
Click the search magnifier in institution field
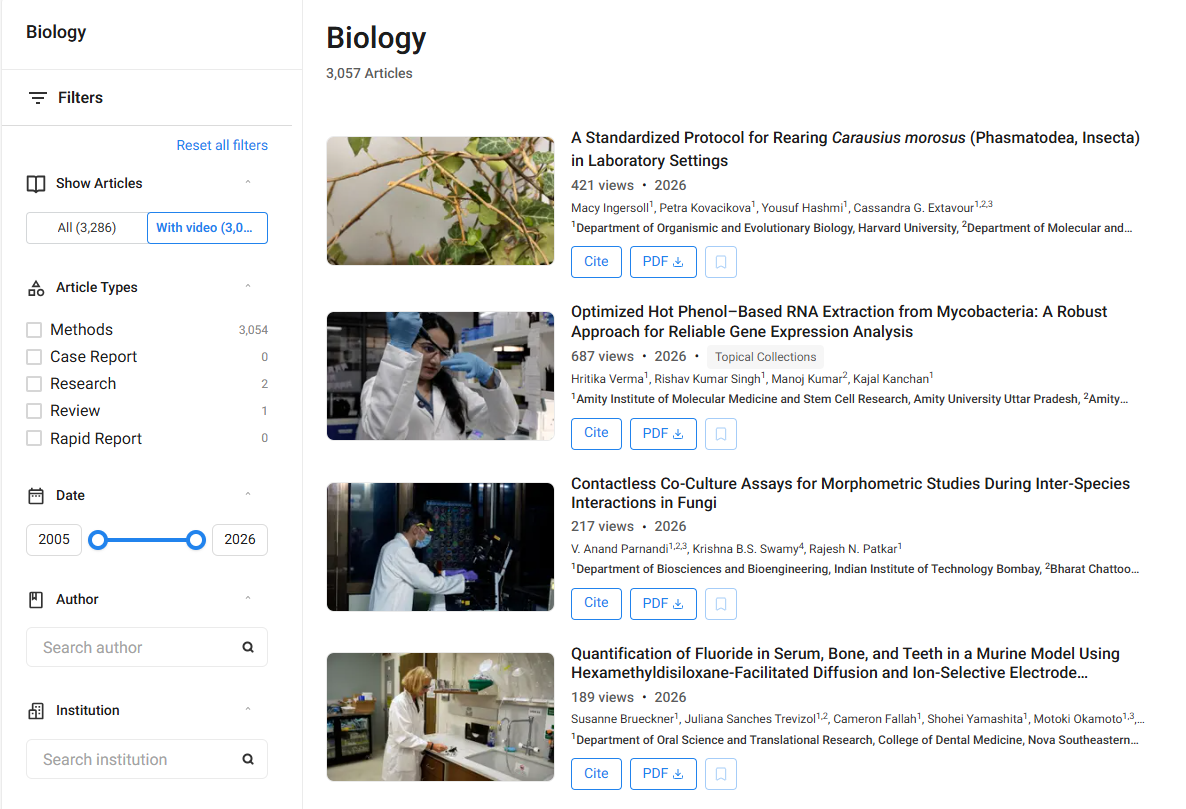click(x=248, y=759)
